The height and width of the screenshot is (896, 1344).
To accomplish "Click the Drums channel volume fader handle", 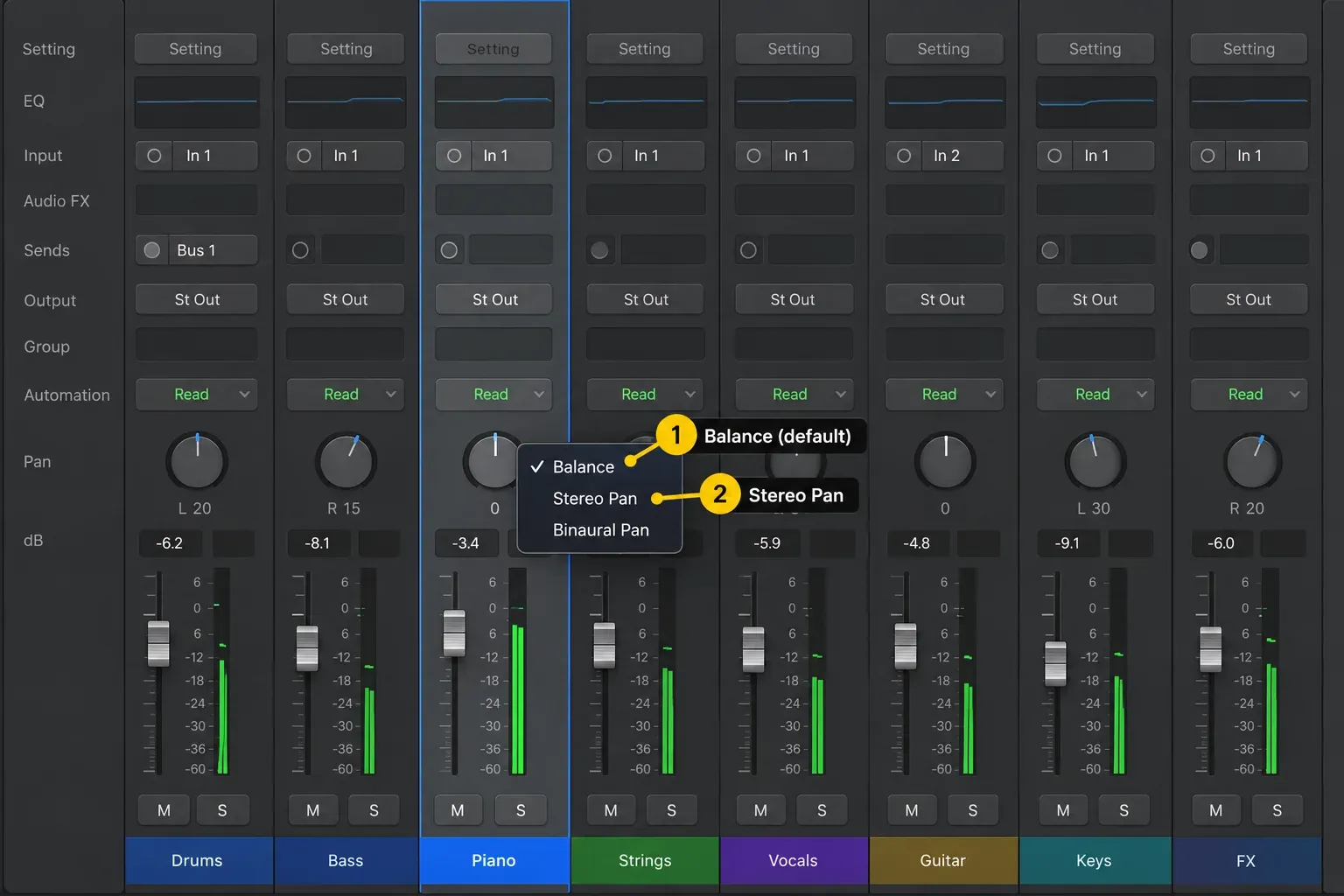I will 158,644.
